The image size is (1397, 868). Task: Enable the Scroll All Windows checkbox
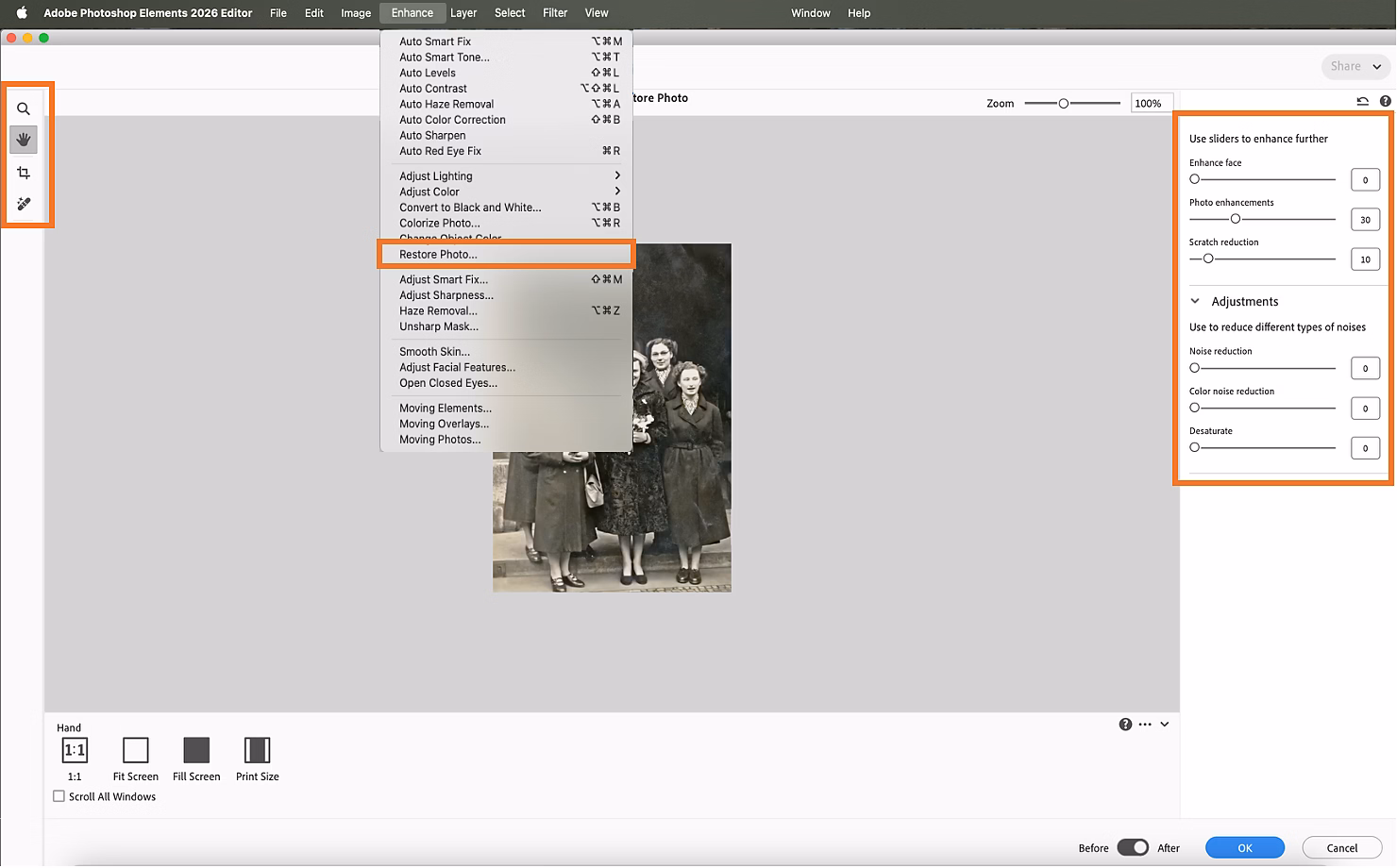click(59, 796)
